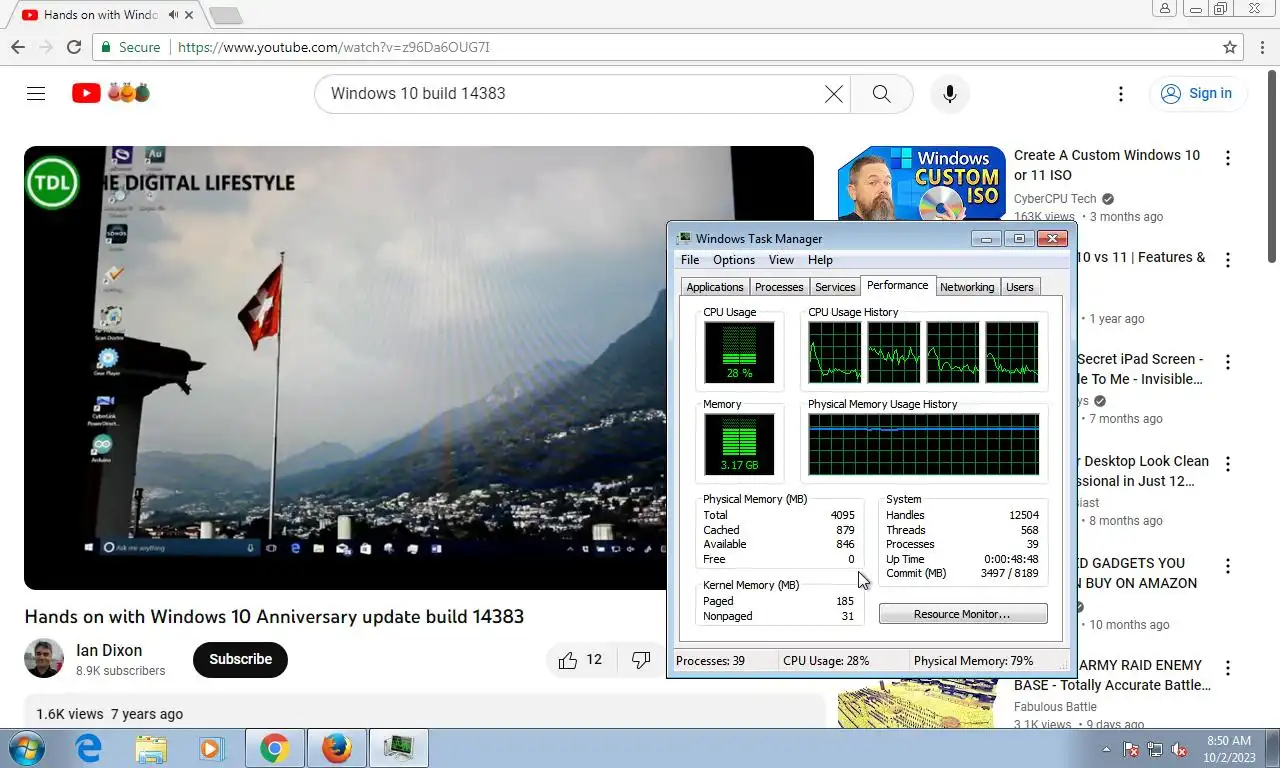Viewport: 1280px width, 768px height.
Task: Open Task Manager Help menu
Action: click(820, 260)
